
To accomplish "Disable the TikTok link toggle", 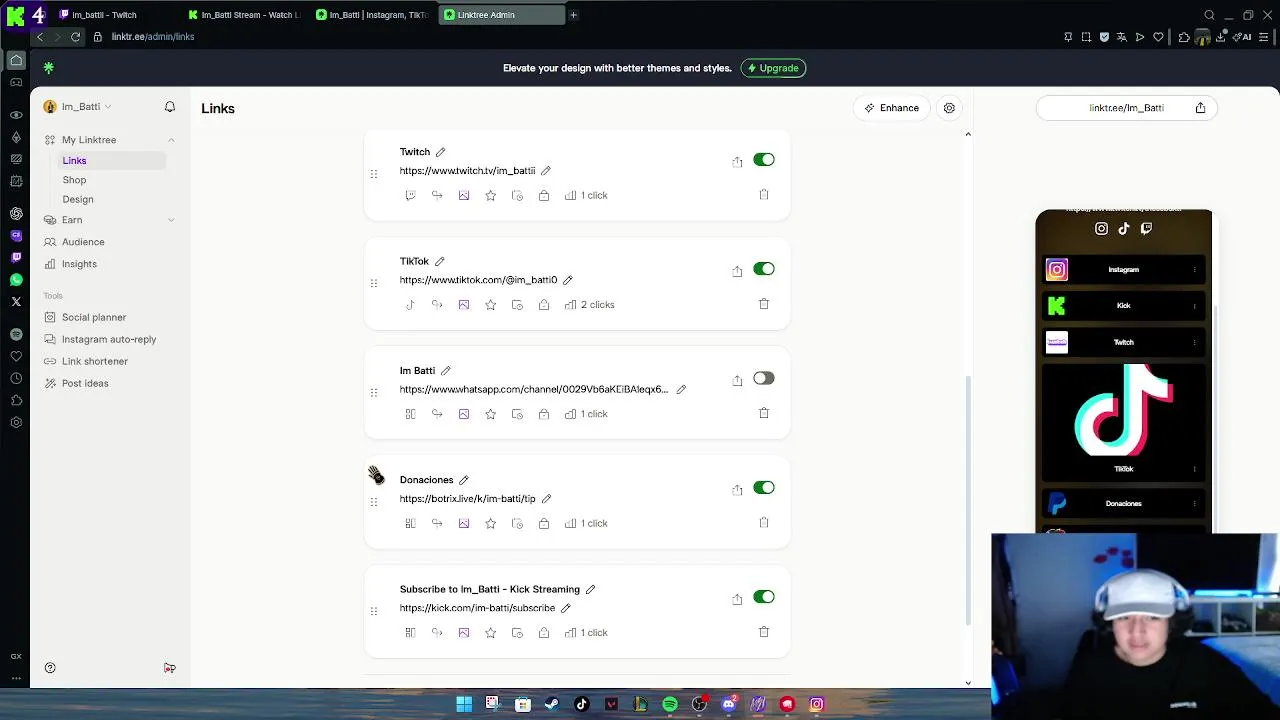I will click(764, 269).
